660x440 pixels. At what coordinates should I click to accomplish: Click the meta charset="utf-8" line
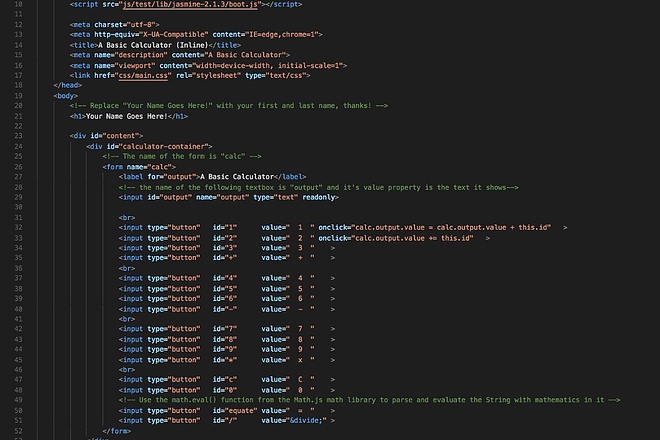pyautogui.click(x=114, y=25)
